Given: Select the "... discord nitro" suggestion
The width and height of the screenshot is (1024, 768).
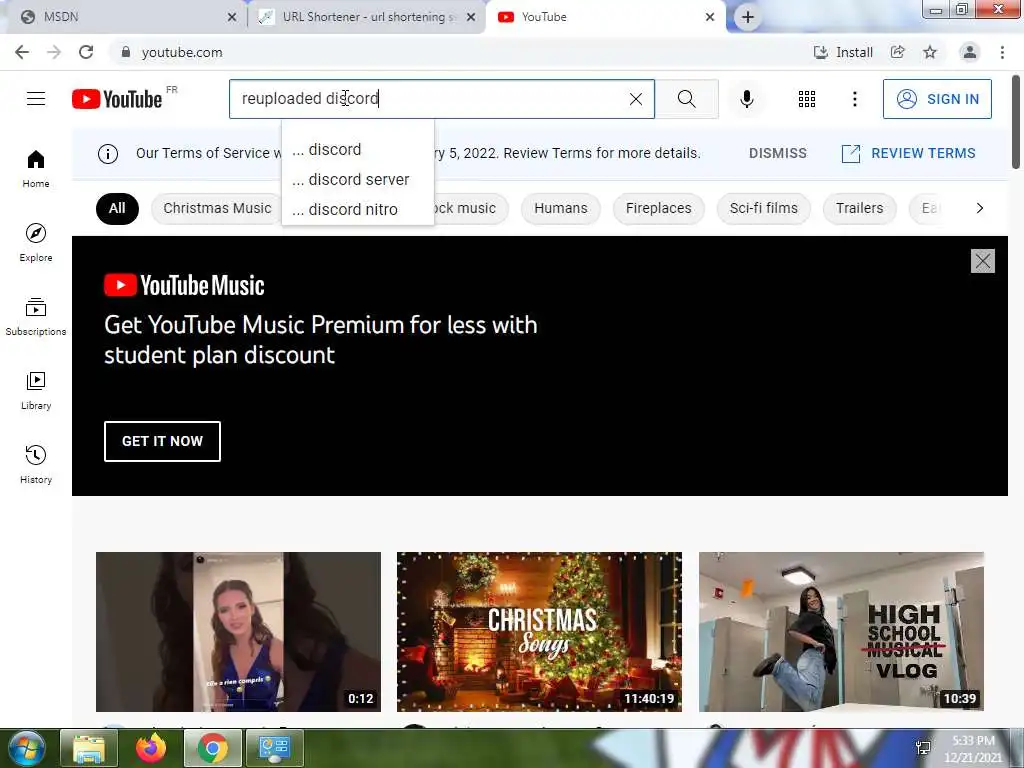Looking at the screenshot, I should pos(357,210).
